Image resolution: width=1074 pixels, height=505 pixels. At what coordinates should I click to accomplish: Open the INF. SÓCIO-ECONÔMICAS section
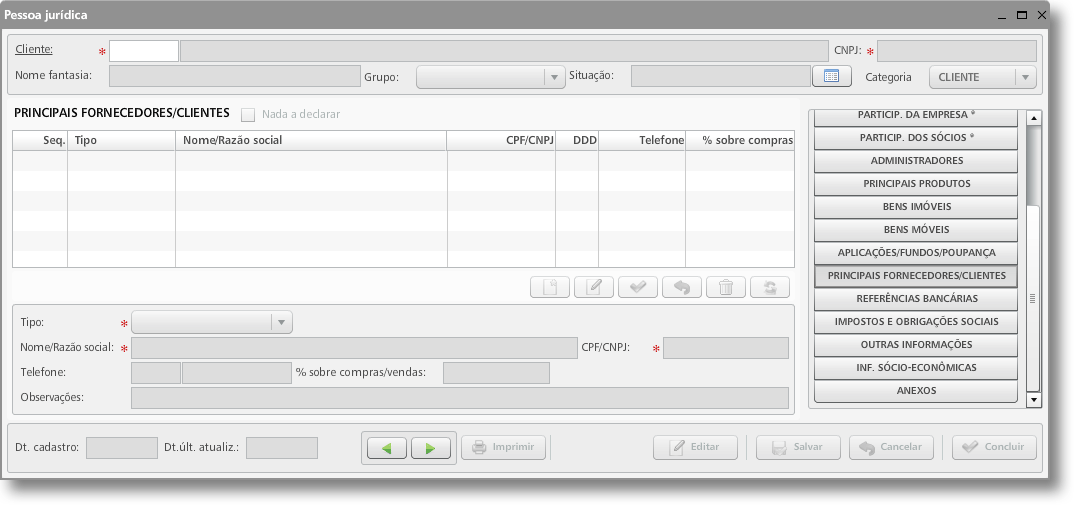tap(916, 367)
